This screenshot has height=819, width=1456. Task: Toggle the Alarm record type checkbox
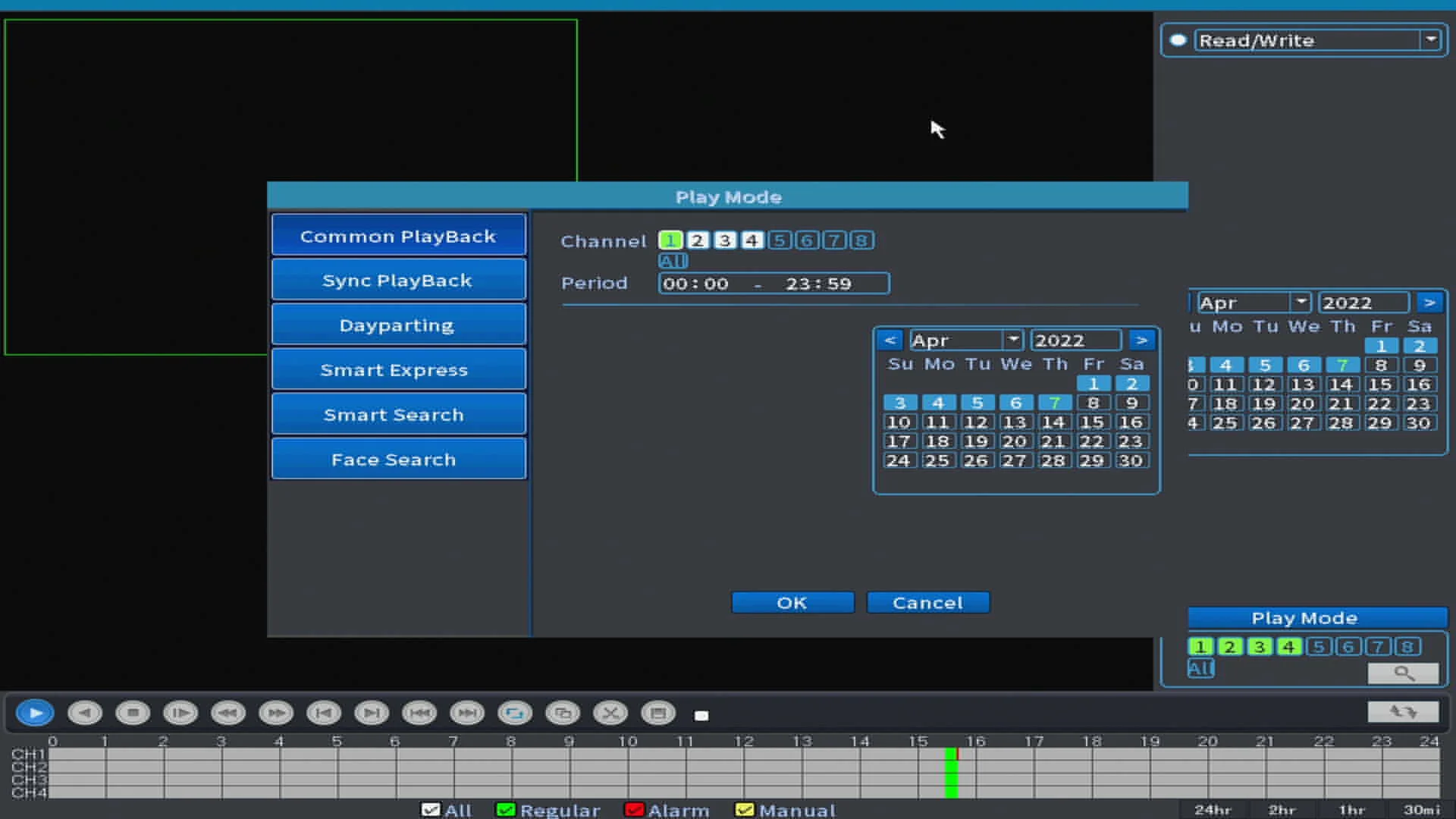(634, 810)
